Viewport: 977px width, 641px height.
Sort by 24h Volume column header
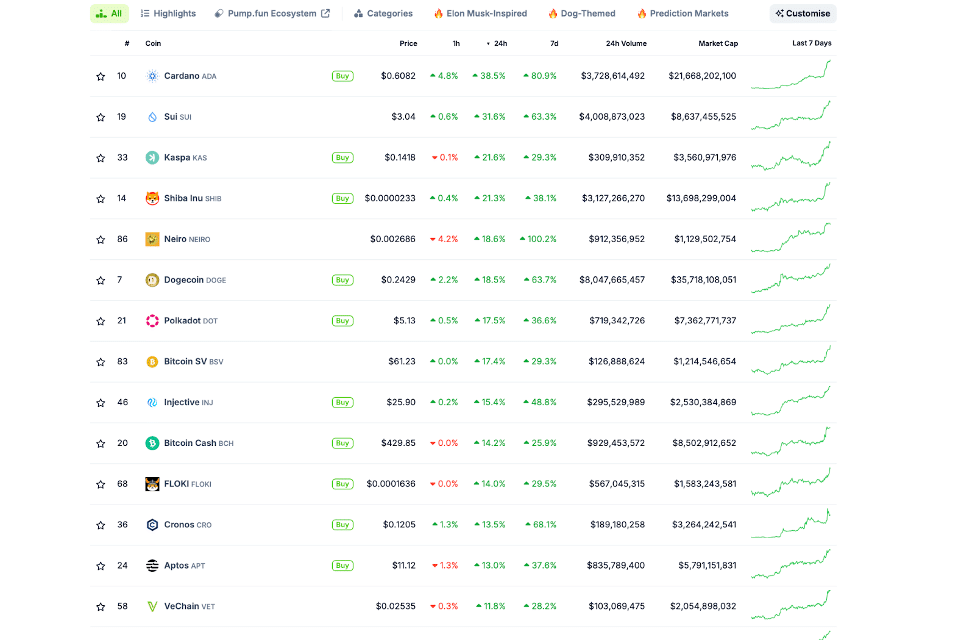626,44
